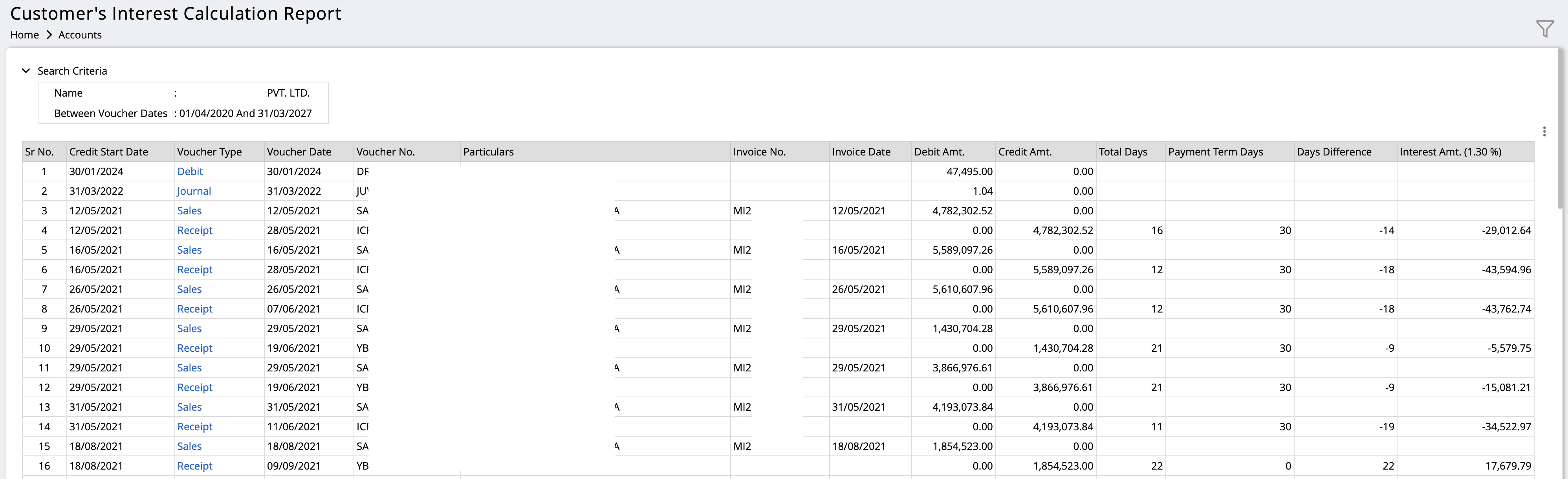Screen dimensions: 1568x479
Task: Open Sales voucher in row 15
Action: coord(189,446)
